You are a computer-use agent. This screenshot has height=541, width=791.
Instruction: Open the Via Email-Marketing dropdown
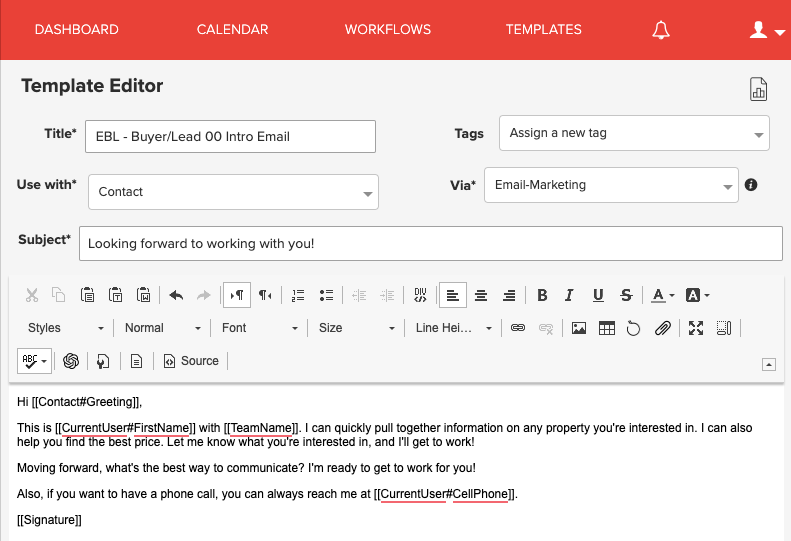(x=611, y=185)
